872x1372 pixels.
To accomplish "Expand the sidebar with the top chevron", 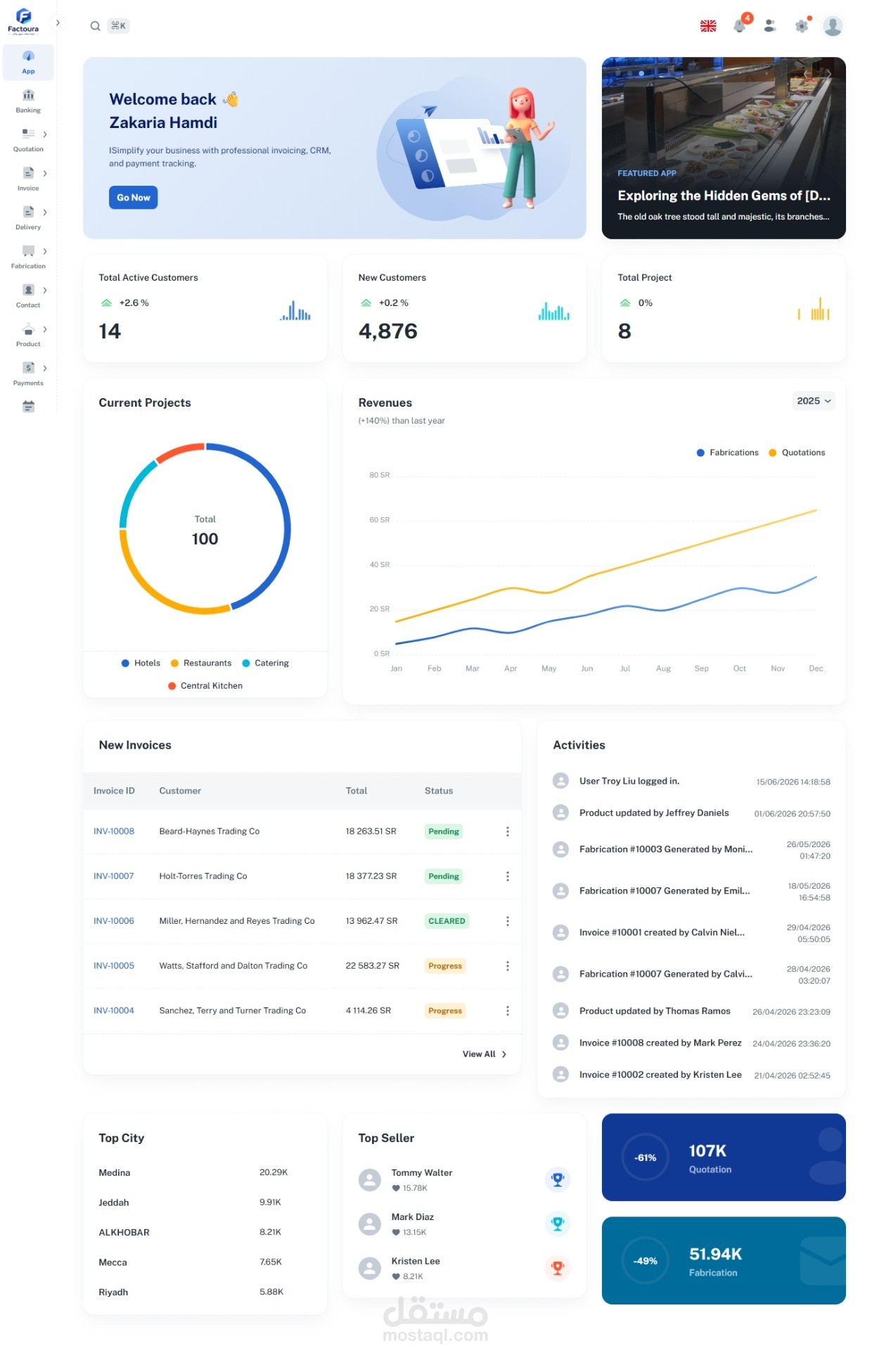I will (58, 23).
